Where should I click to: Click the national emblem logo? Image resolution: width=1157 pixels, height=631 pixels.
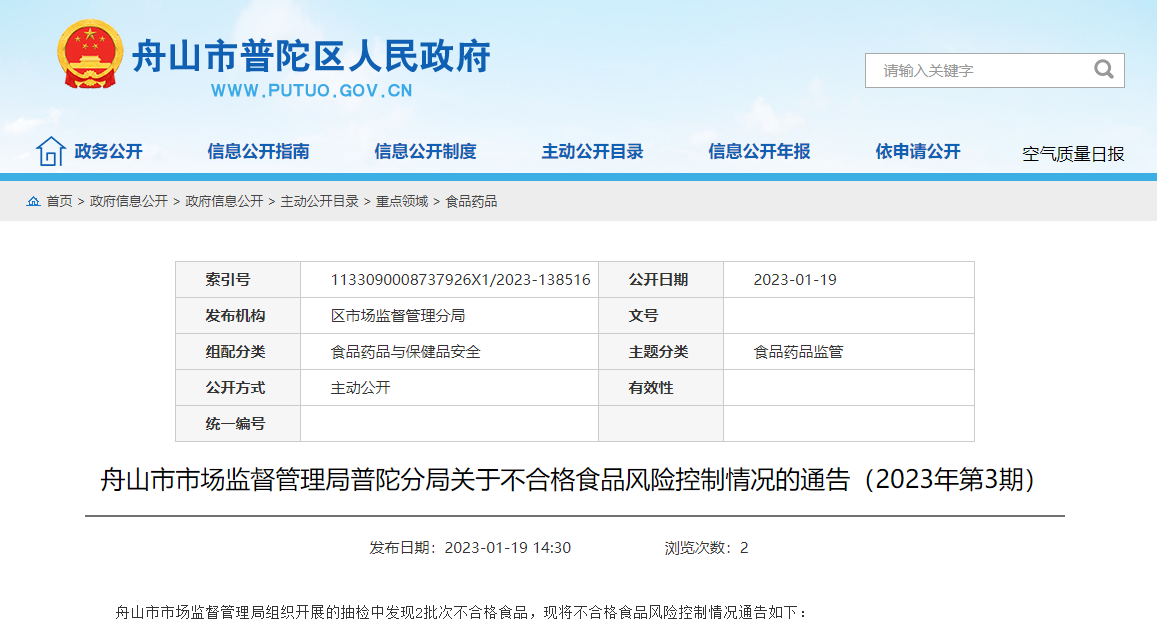(90, 54)
